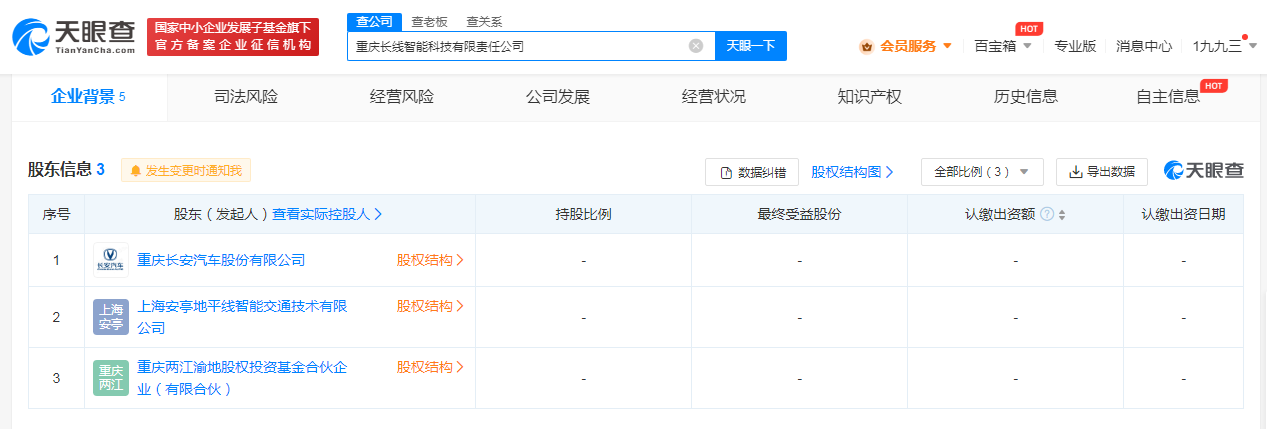The height and width of the screenshot is (429, 1267).
Task: Expand 股权结构 for 重庆长安汽车 row
Action: 431,260
